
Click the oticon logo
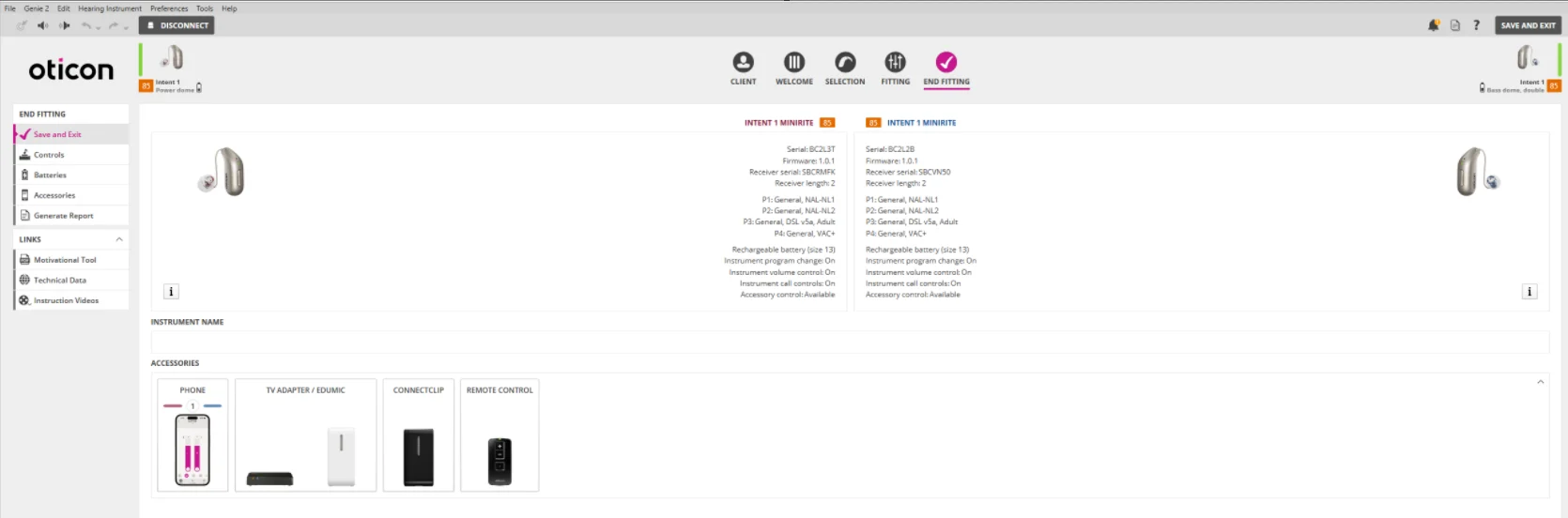(70, 69)
